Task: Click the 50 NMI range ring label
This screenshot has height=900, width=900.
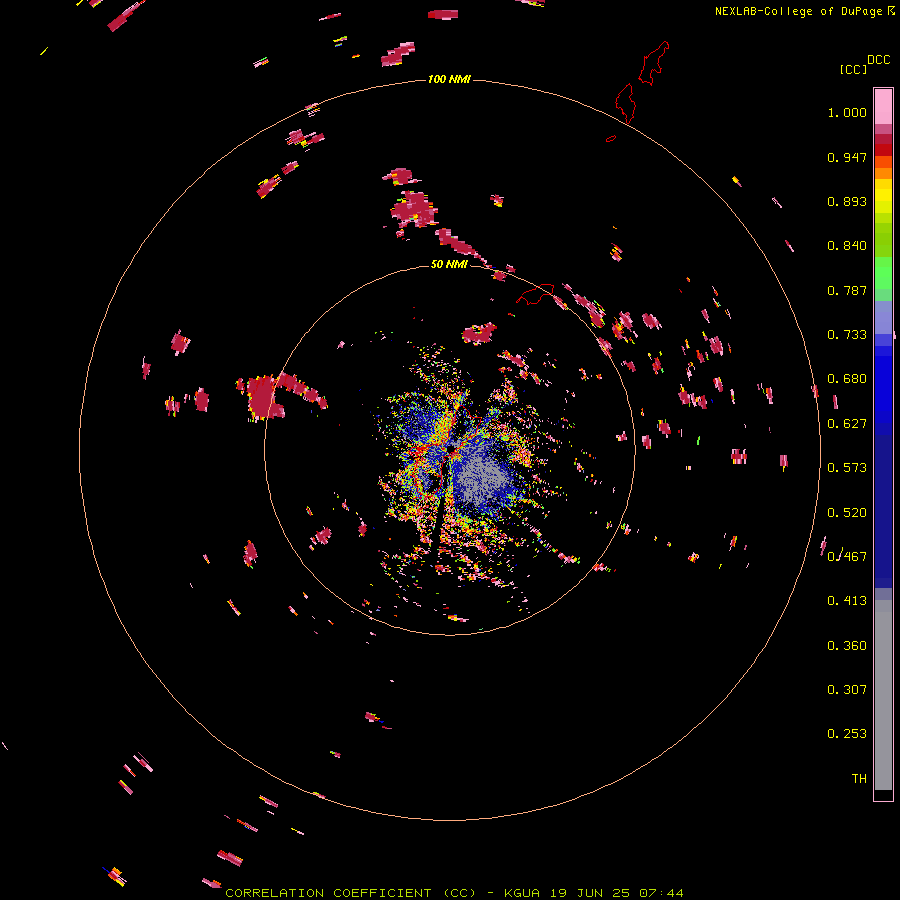Action: coord(449,264)
